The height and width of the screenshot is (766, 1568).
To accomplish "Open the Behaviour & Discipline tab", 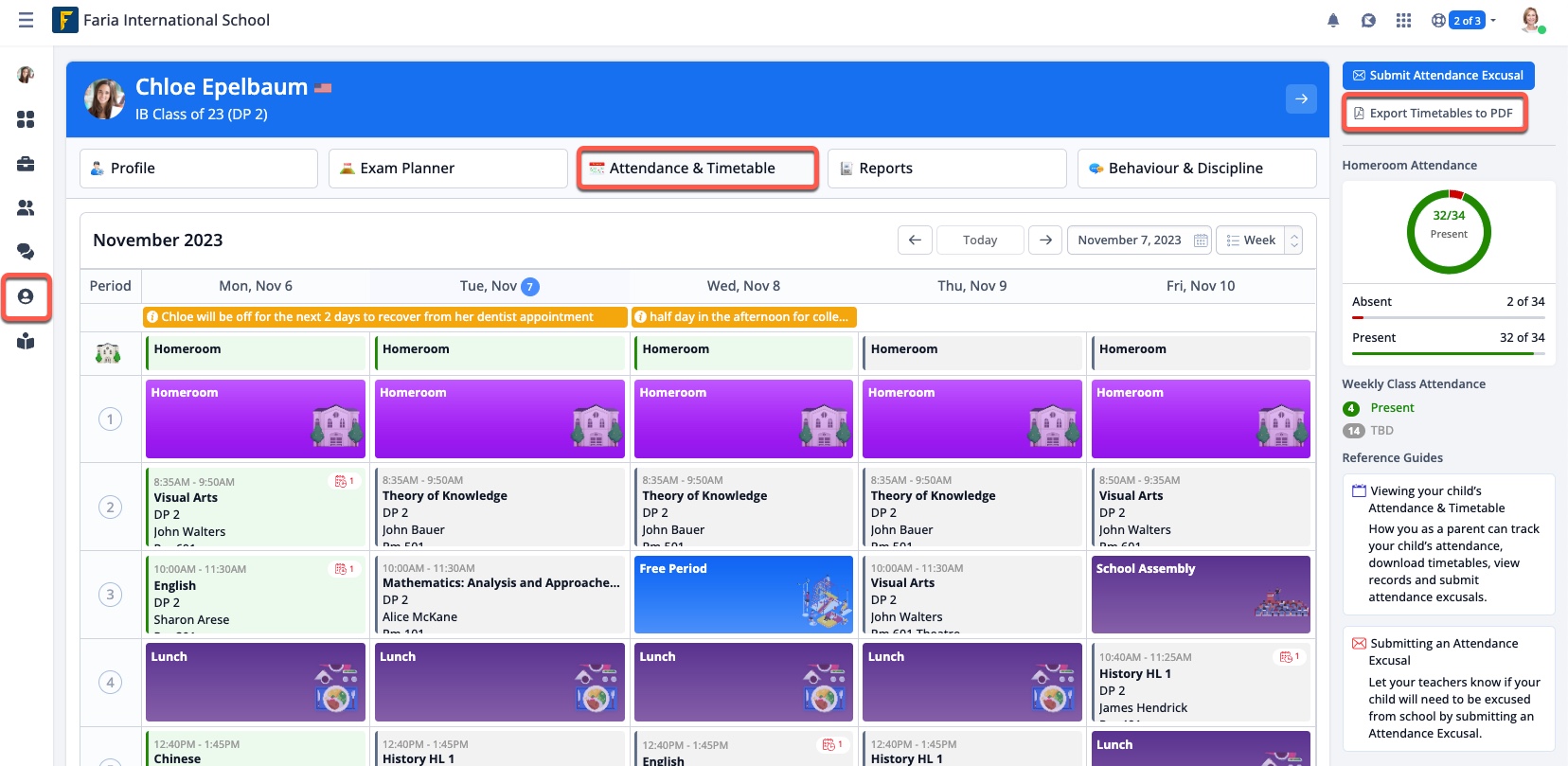I will click(x=1196, y=169).
